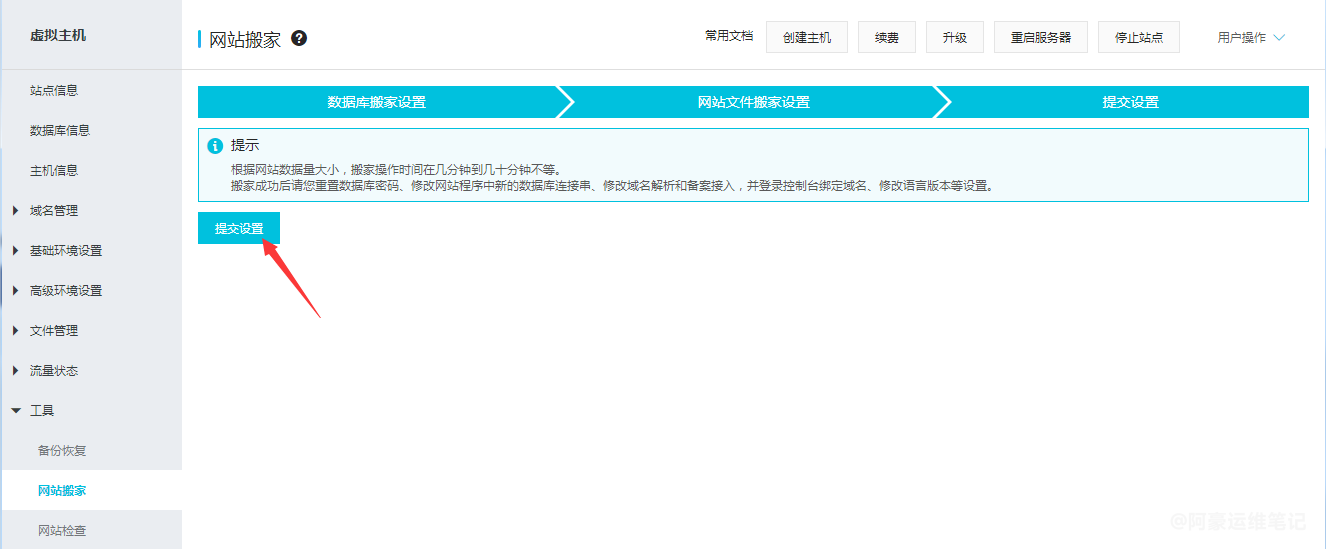Viewport: 1326px width, 549px height.
Task: Click the 创建主机 button
Action: click(x=806, y=37)
